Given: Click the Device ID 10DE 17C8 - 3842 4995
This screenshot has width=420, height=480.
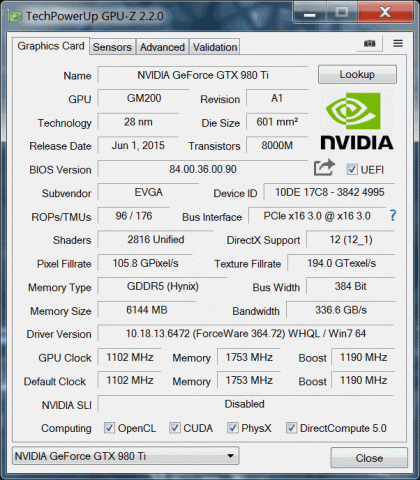Looking at the screenshot, I should coord(329,192).
